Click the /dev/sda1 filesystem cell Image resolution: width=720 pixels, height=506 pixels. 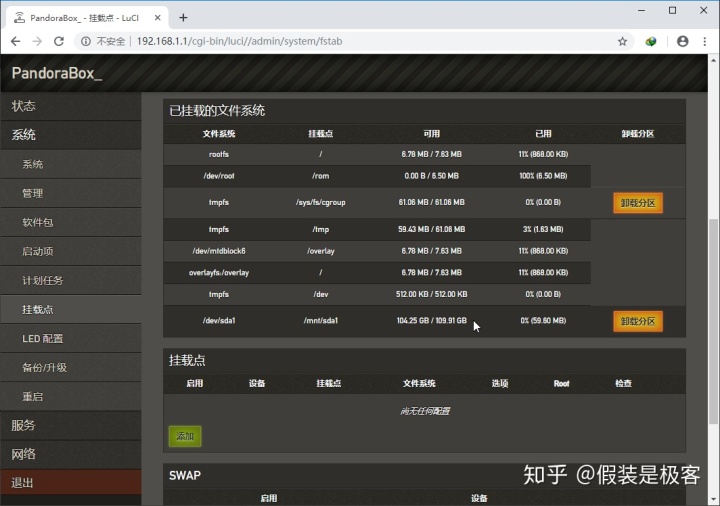coord(219,320)
